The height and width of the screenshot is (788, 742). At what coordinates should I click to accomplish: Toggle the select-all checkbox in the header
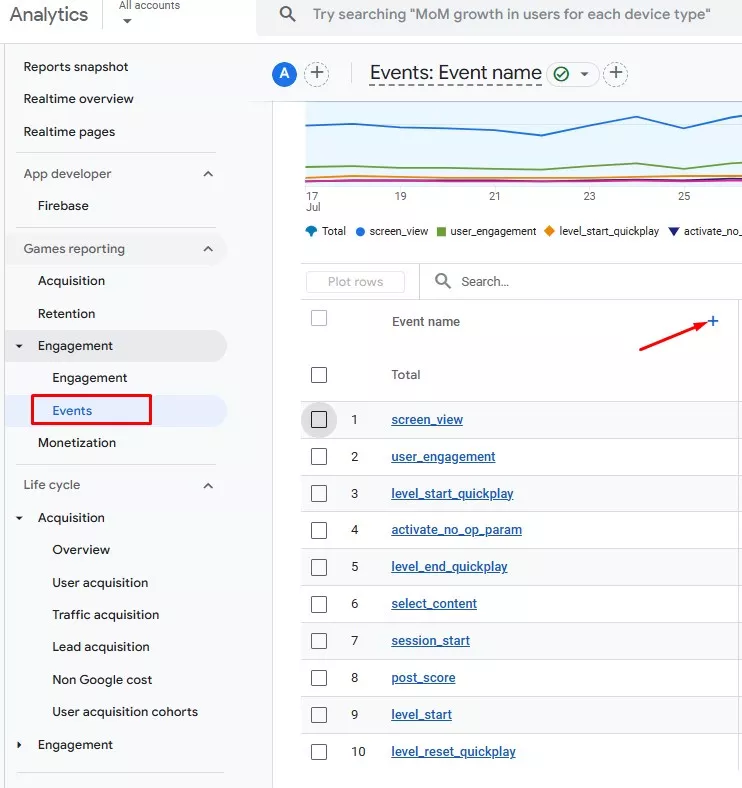319,318
